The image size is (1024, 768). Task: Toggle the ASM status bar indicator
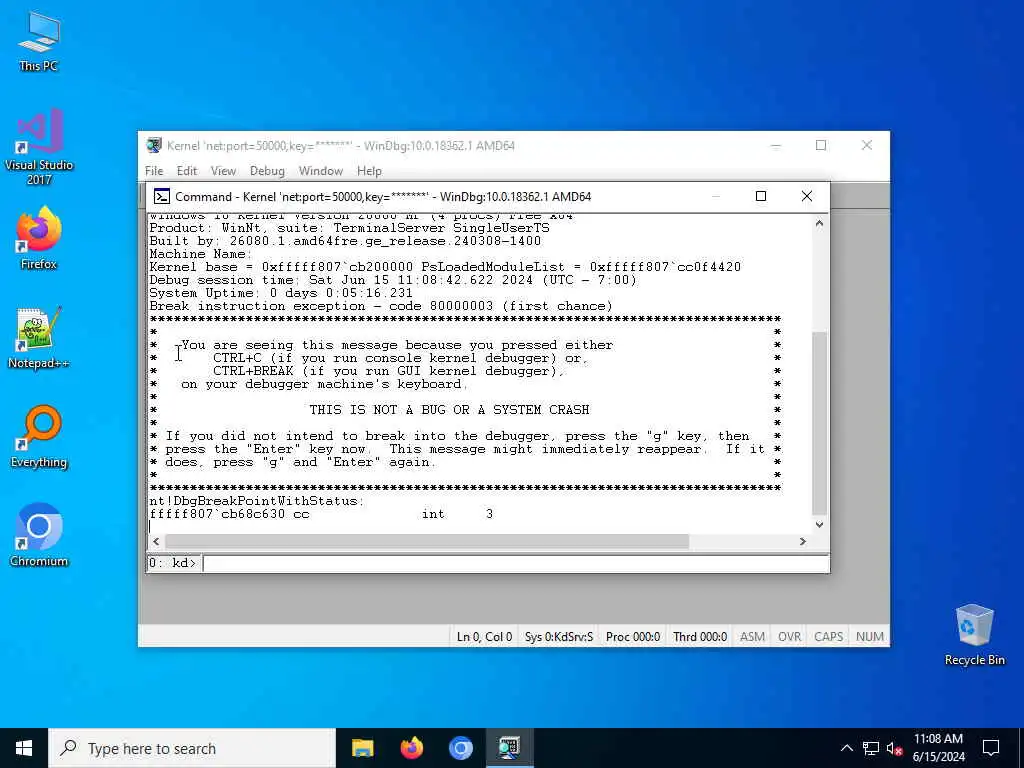point(752,637)
